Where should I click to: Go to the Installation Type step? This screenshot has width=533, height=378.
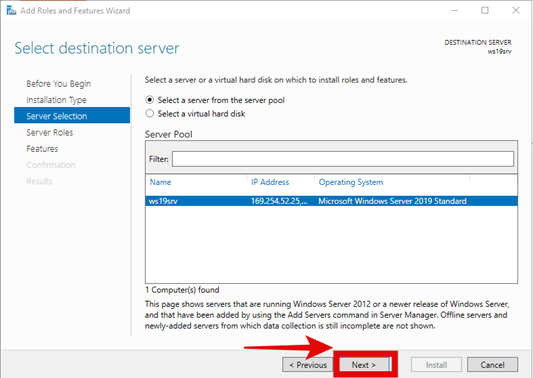pyautogui.click(x=56, y=100)
